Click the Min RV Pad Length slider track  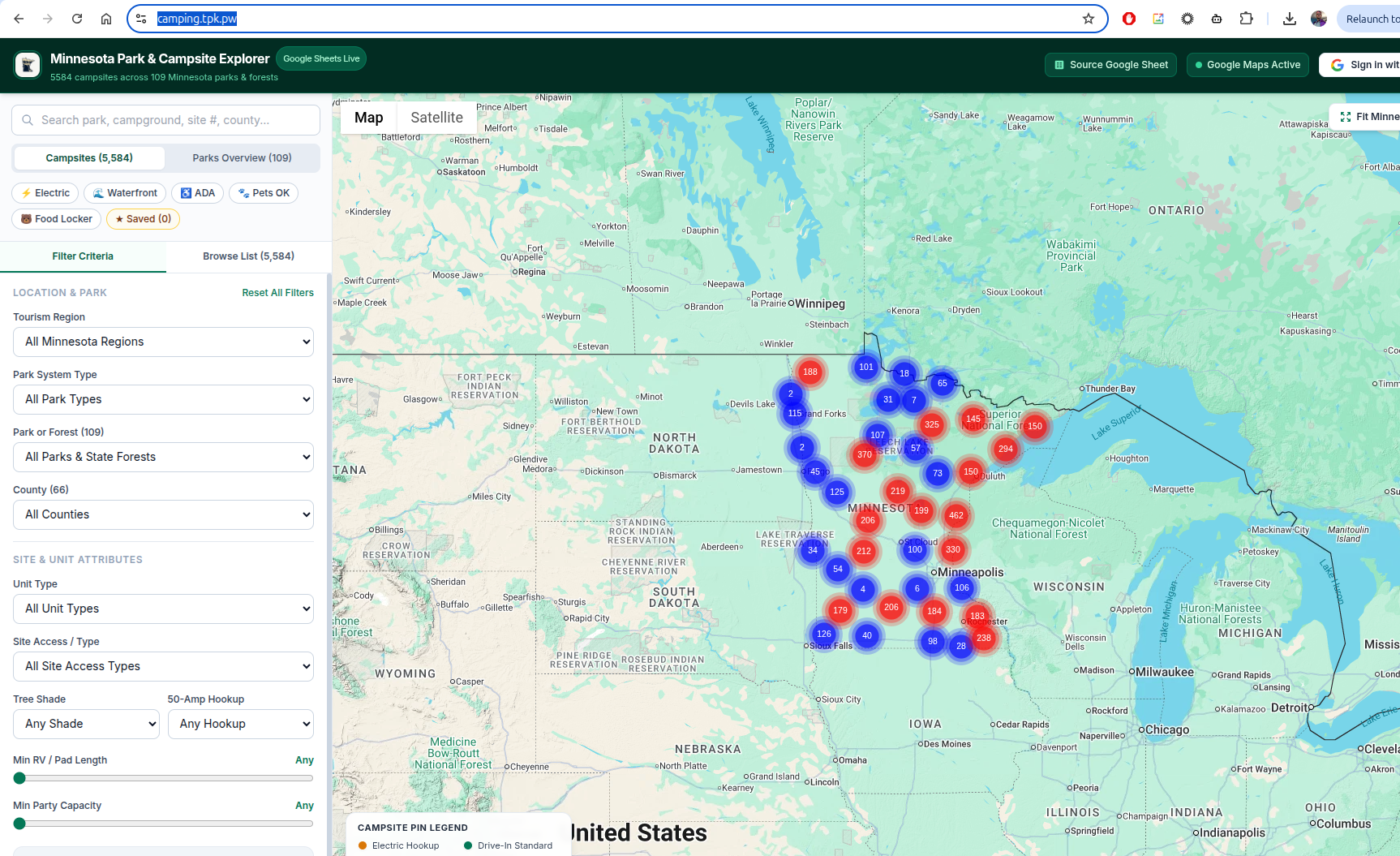click(163, 778)
